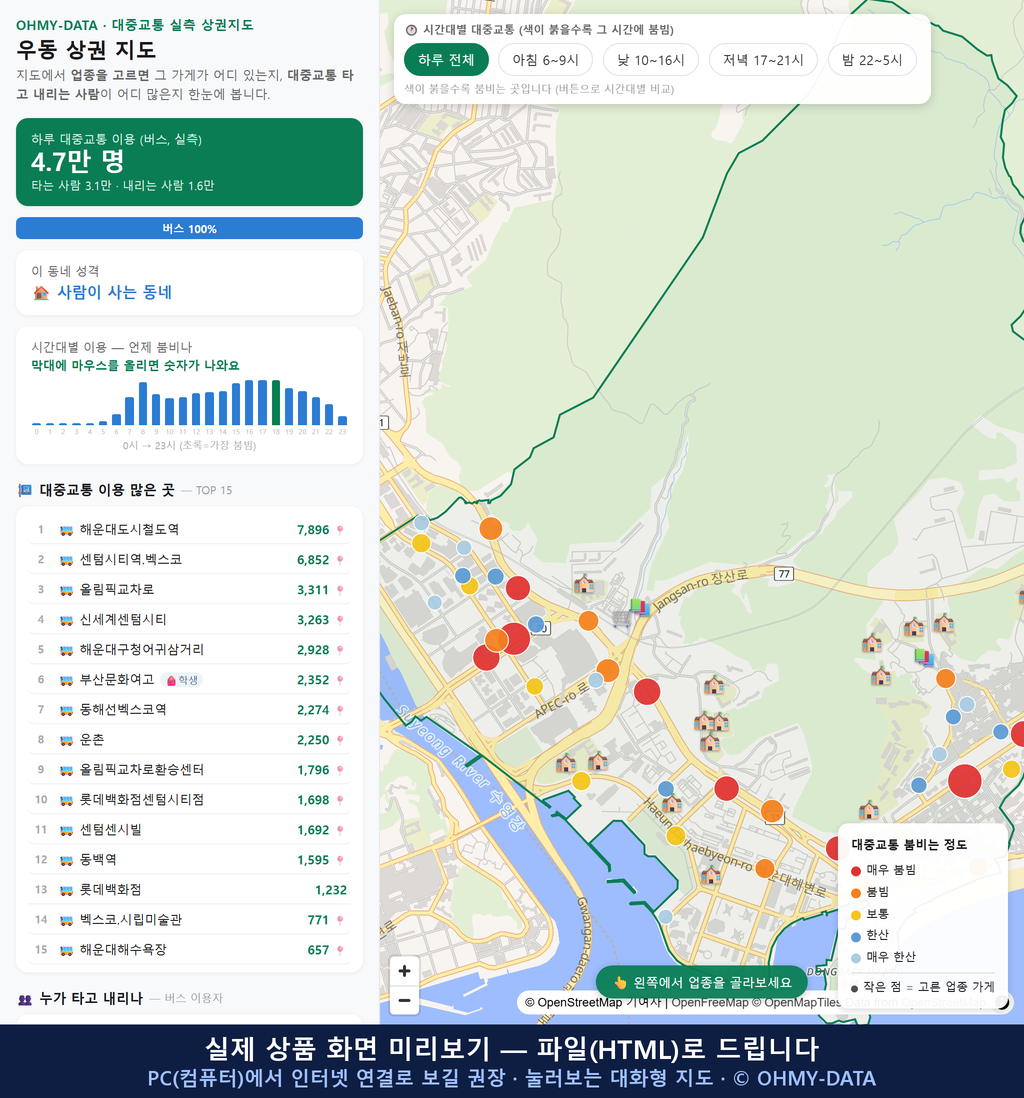The height and width of the screenshot is (1098, 1024).
Task: Select the 하루 전체 time filter
Action: point(446,60)
